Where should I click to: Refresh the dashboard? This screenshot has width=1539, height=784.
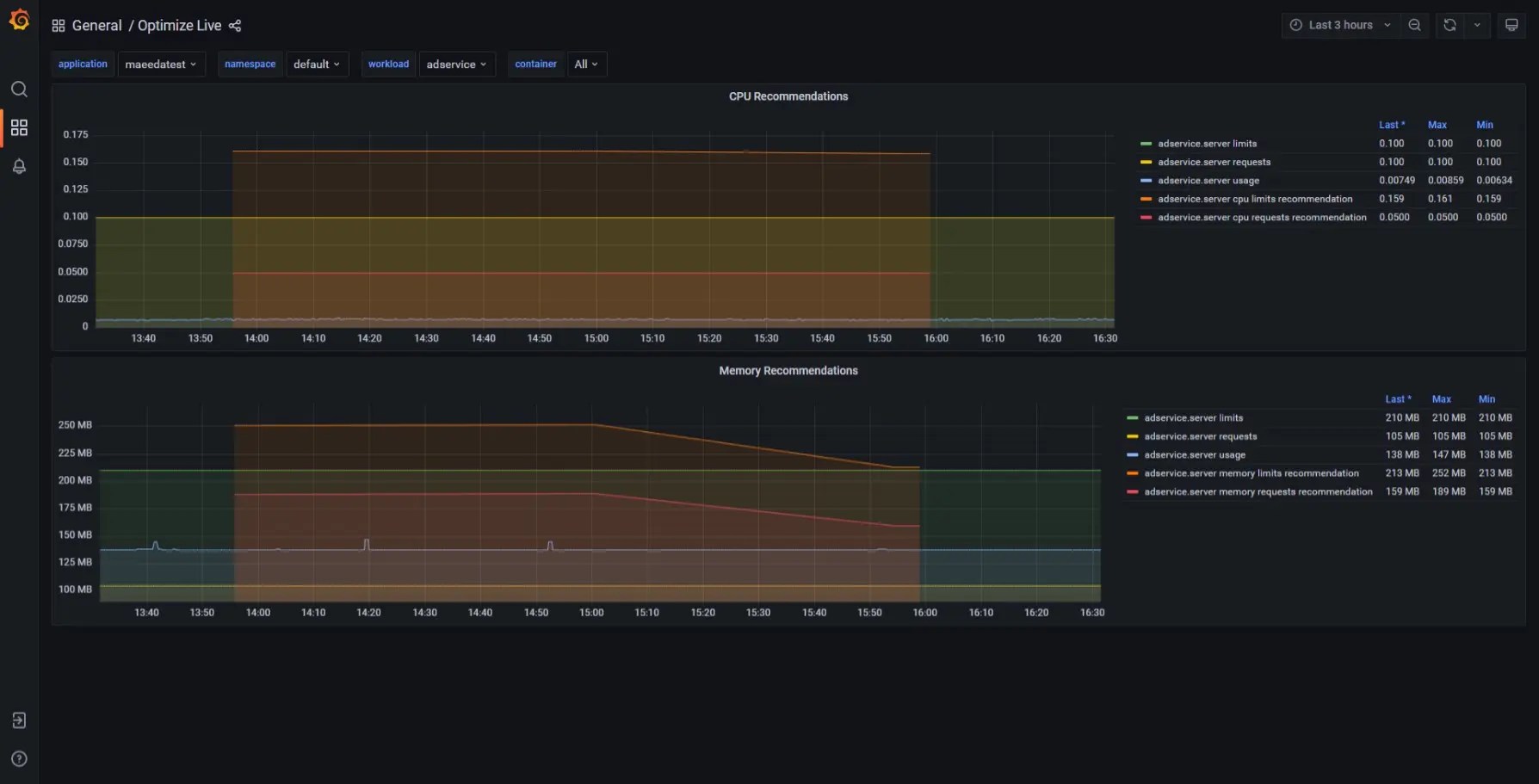pyautogui.click(x=1449, y=25)
